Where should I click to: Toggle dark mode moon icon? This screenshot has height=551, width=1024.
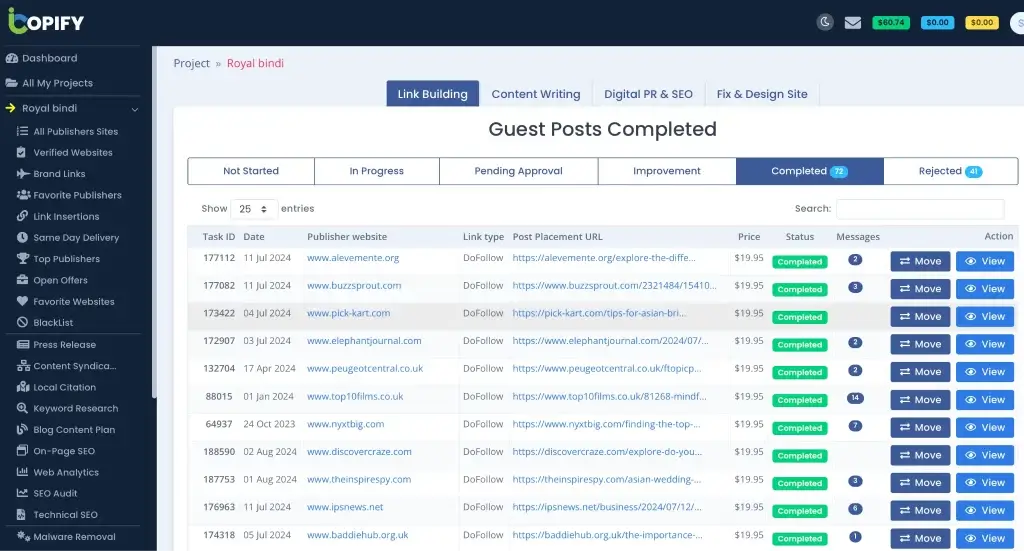pos(825,22)
